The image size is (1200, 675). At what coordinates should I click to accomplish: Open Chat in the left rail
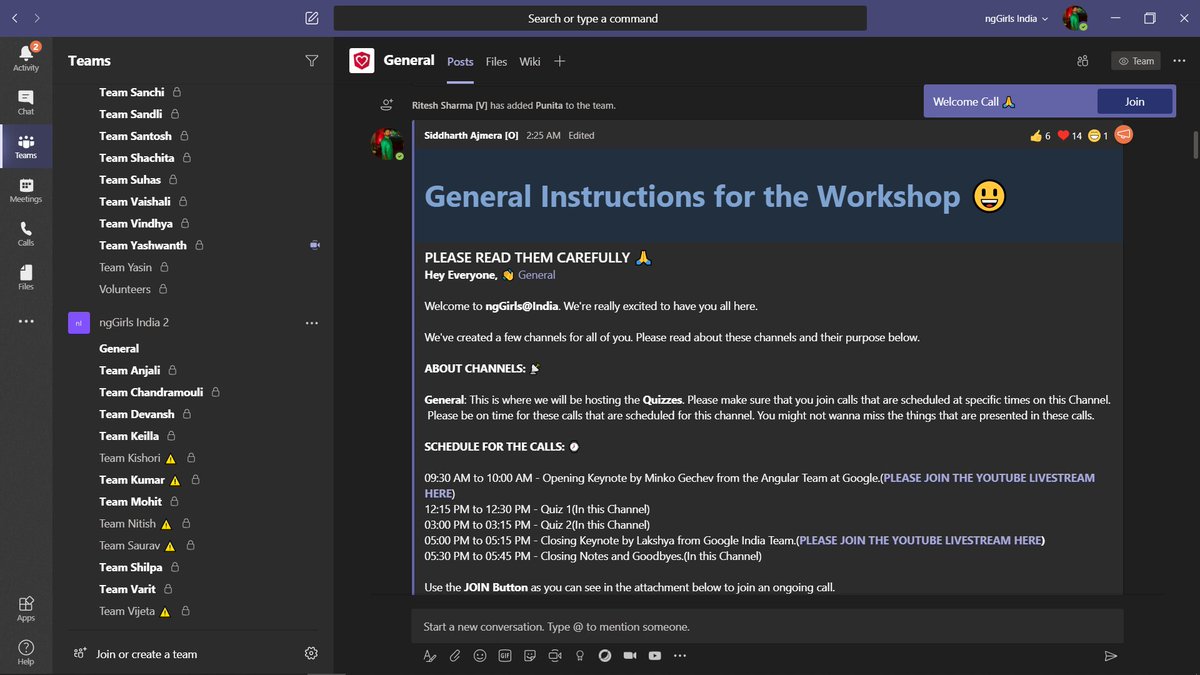point(26,102)
